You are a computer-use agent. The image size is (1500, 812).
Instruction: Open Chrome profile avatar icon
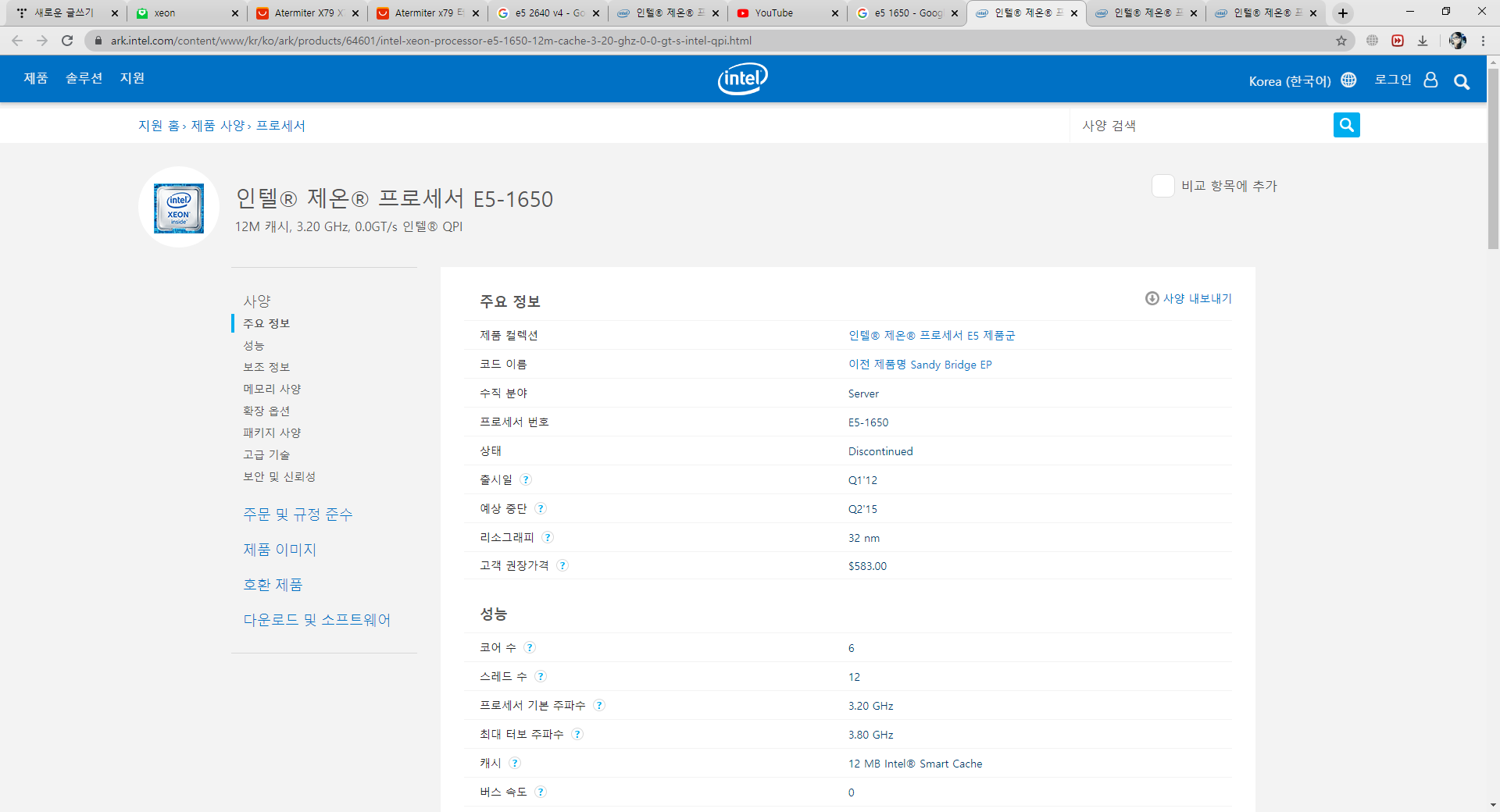1457,41
